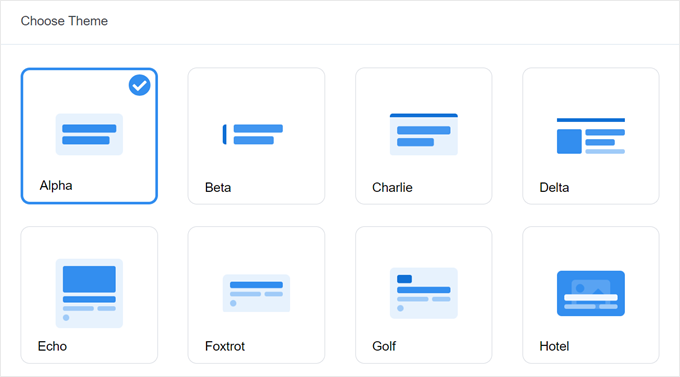Screen dimensions: 680x377
Task: Click the Alpha label text
Action: pyautogui.click(x=56, y=186)
